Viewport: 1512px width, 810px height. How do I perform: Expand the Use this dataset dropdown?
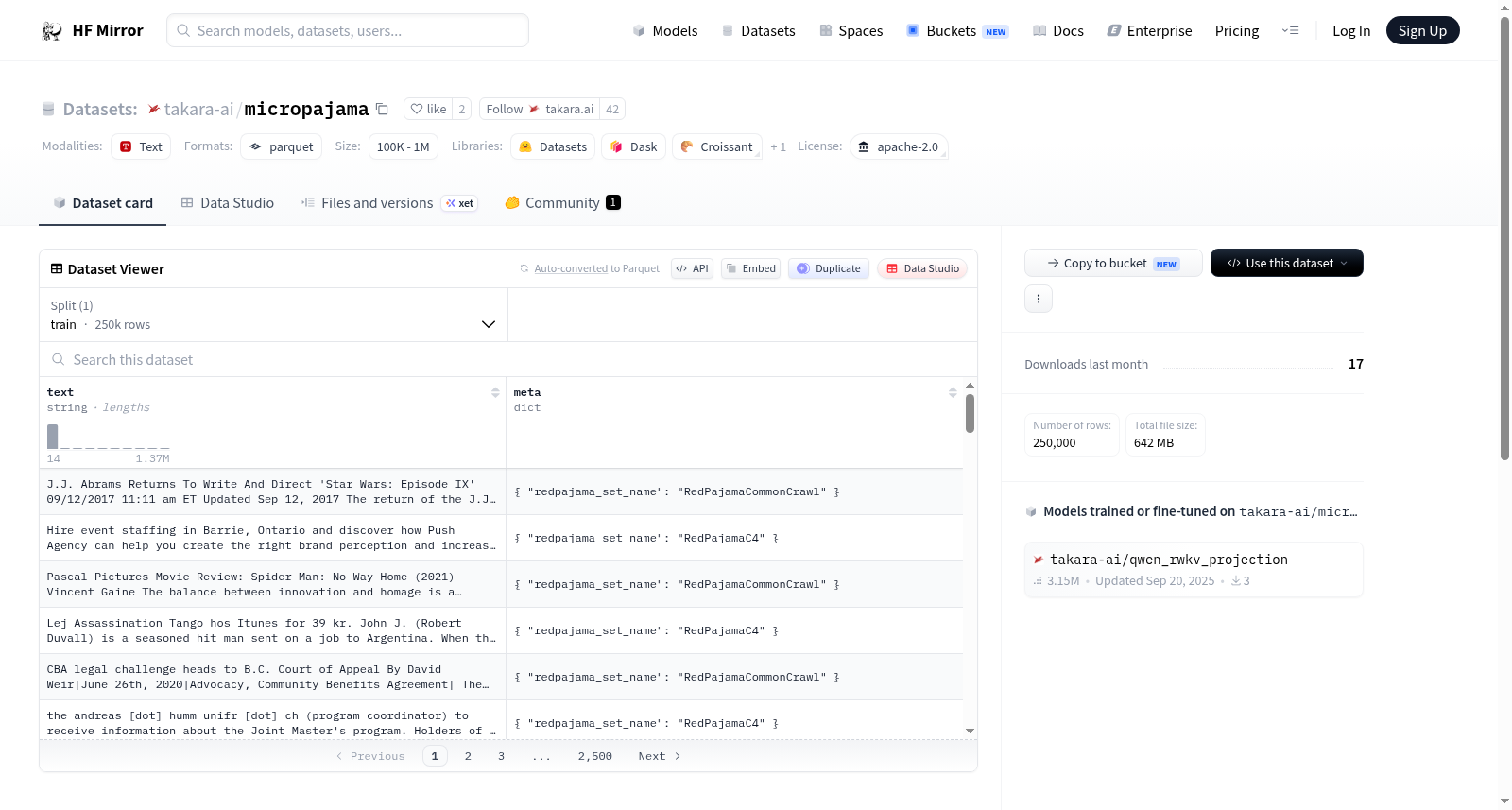[1286, 263]
